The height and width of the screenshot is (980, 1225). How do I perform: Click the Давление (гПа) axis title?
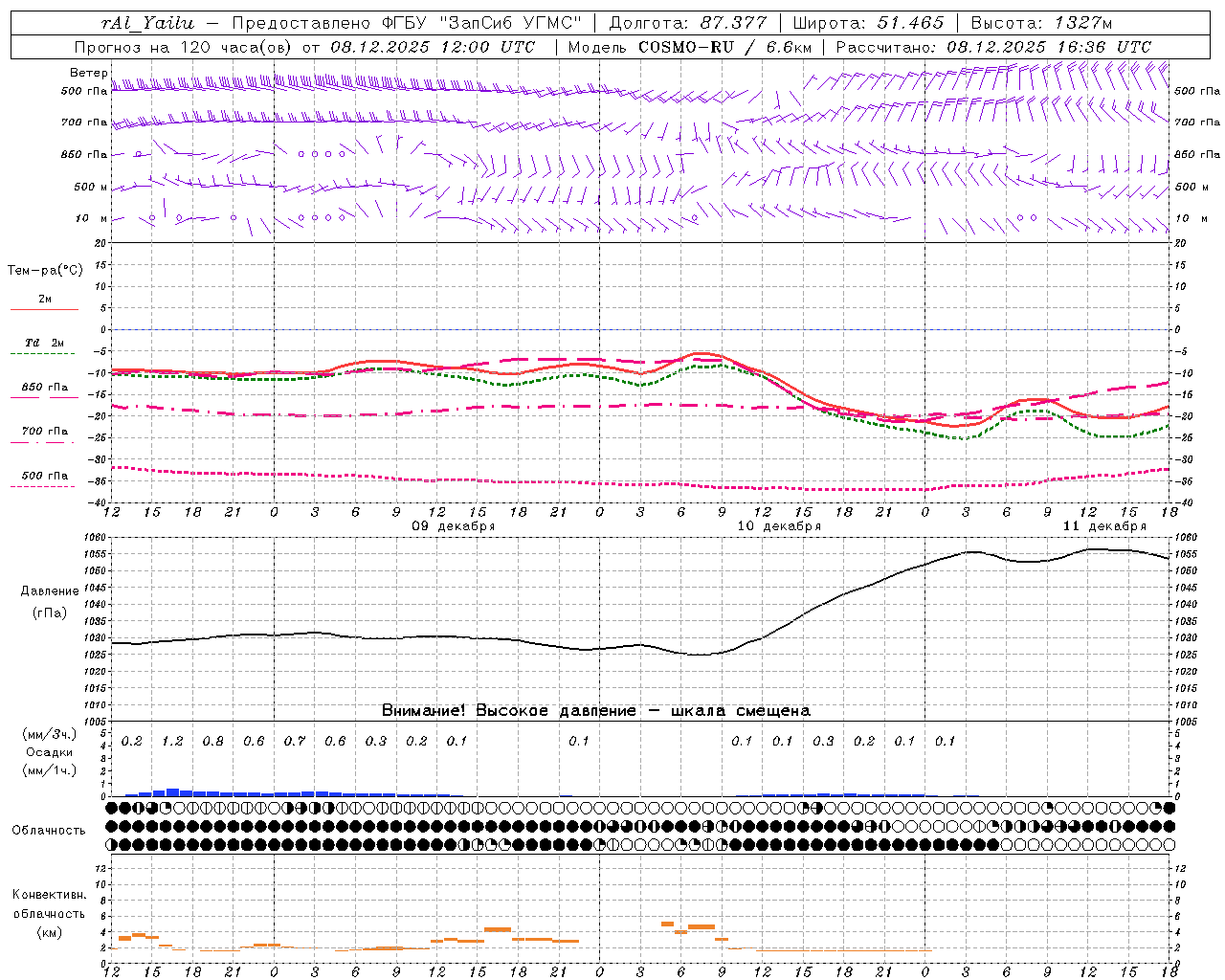[x=50, y=602]
